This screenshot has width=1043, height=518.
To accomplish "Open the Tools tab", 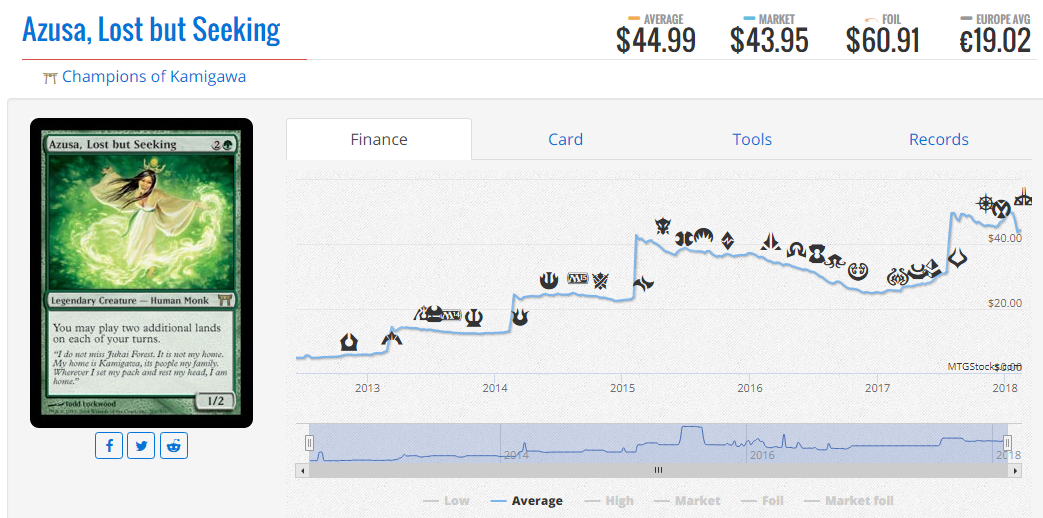I will [752, 139].
